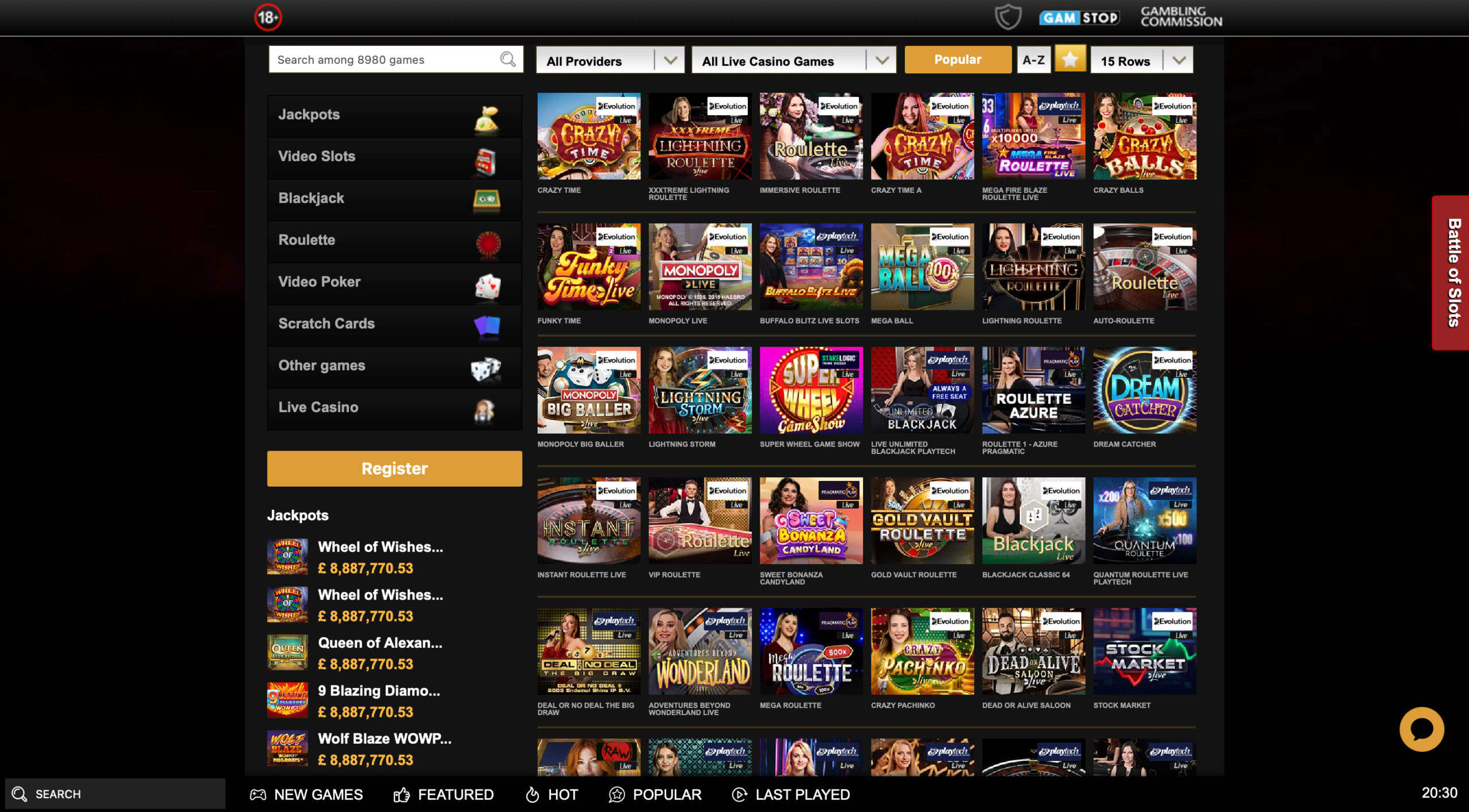Click the 9 Blazing Diamonds jackpot icon
Image resolution: width=1469 pixels, height=812 pixels.
point(287,700)
